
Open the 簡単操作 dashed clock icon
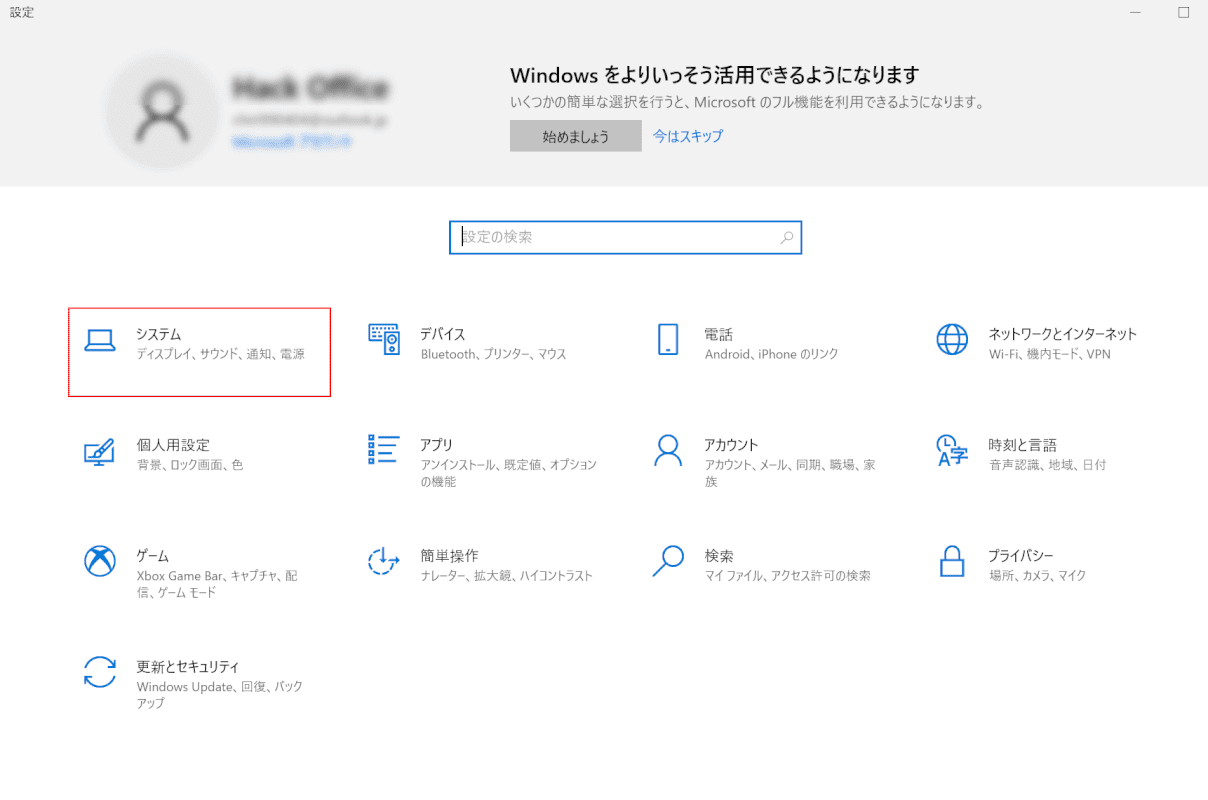(384, 561)
